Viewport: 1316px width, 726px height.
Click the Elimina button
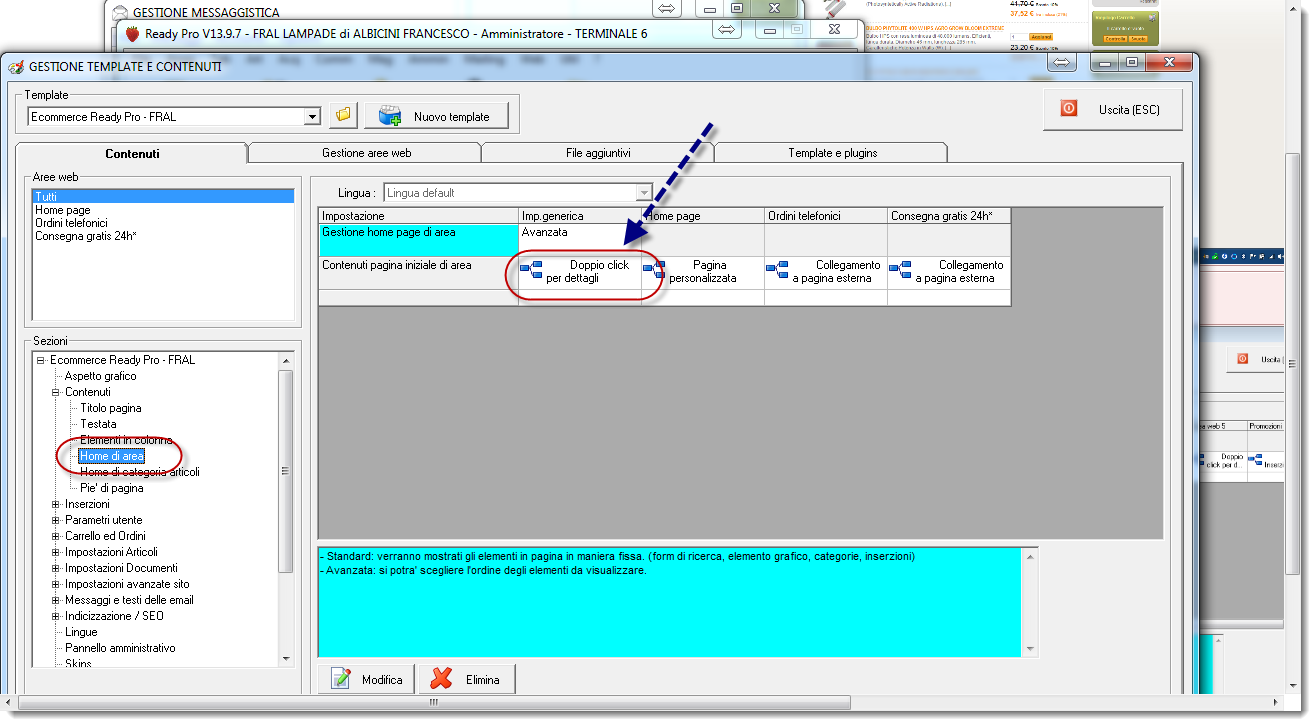click(466, 679)
